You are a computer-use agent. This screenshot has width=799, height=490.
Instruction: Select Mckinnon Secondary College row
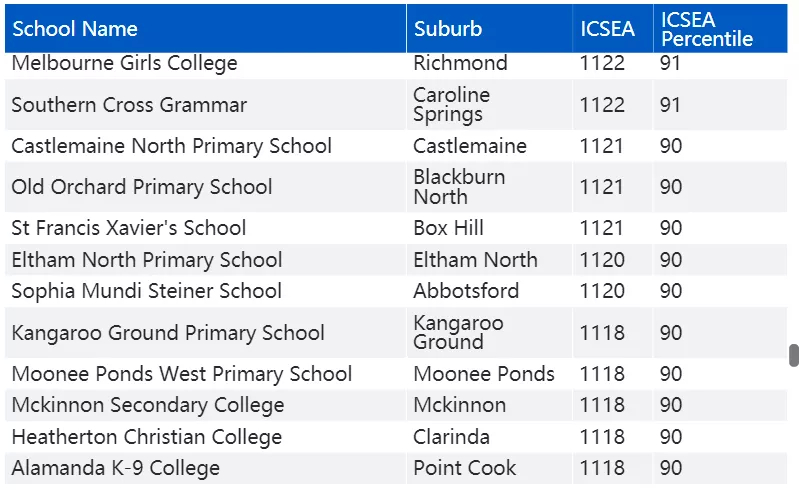(x=396, y=405)
